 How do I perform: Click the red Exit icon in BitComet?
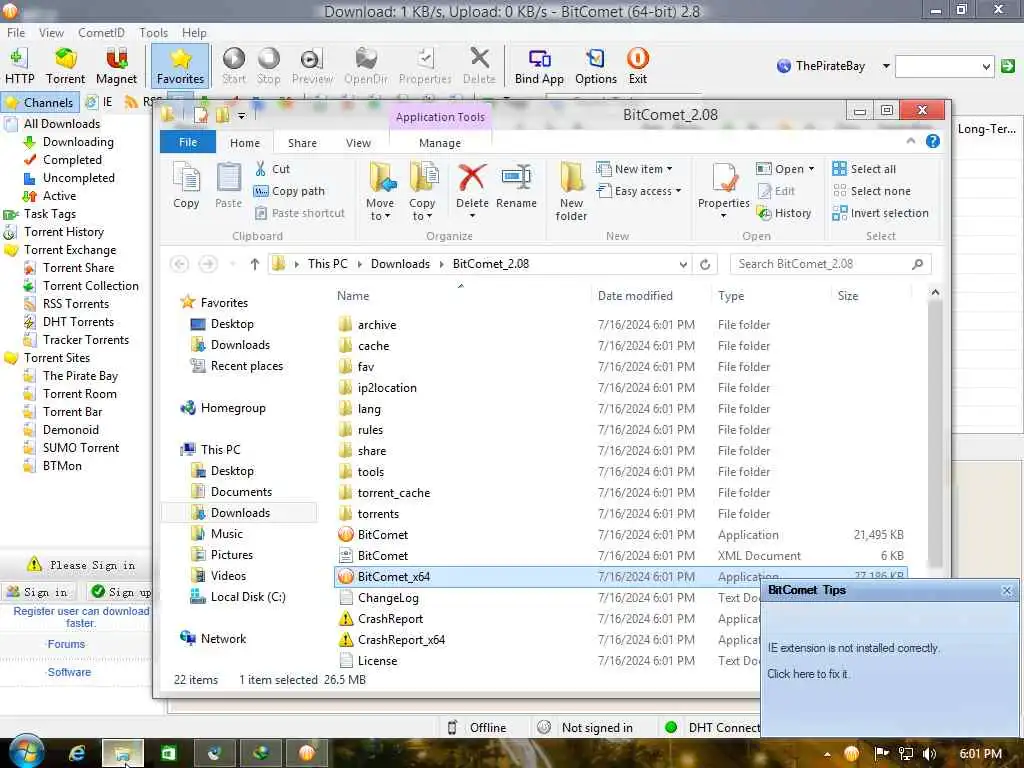637,65
